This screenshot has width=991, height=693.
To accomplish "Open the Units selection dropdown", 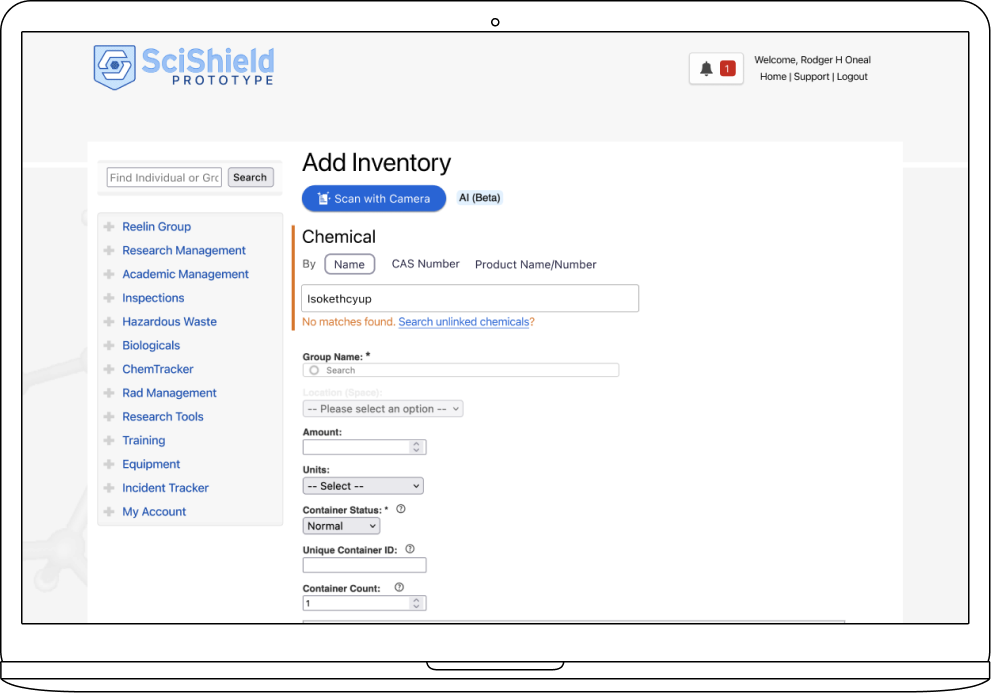I will click(x=362, y=485).
